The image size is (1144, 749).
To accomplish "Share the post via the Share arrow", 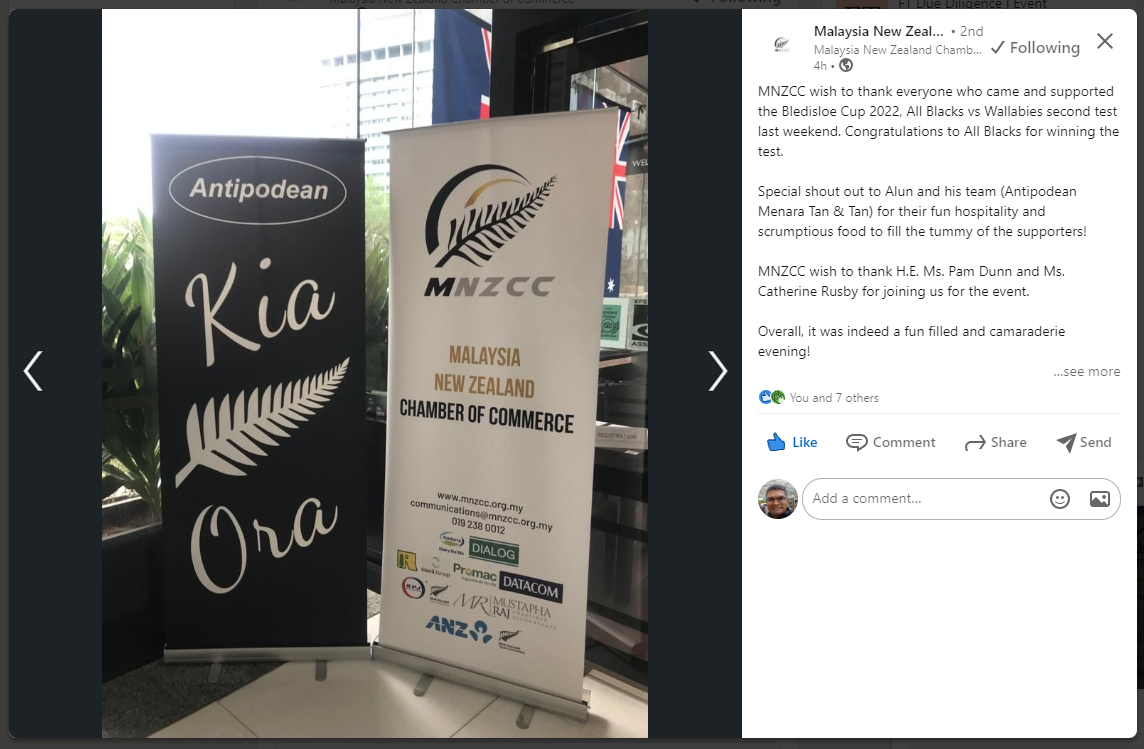I will coord(995,442).
